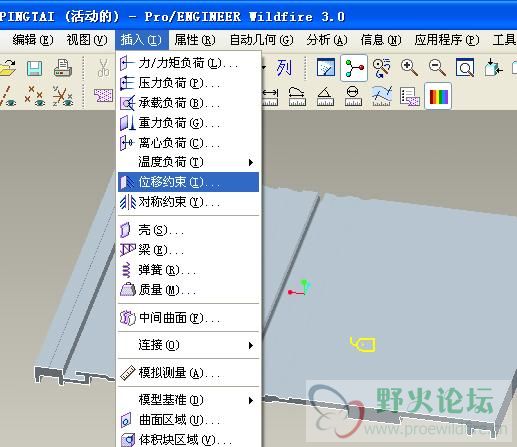Toggle datum point visibility eye icon
517x447 pixels.
click(35, 96)
